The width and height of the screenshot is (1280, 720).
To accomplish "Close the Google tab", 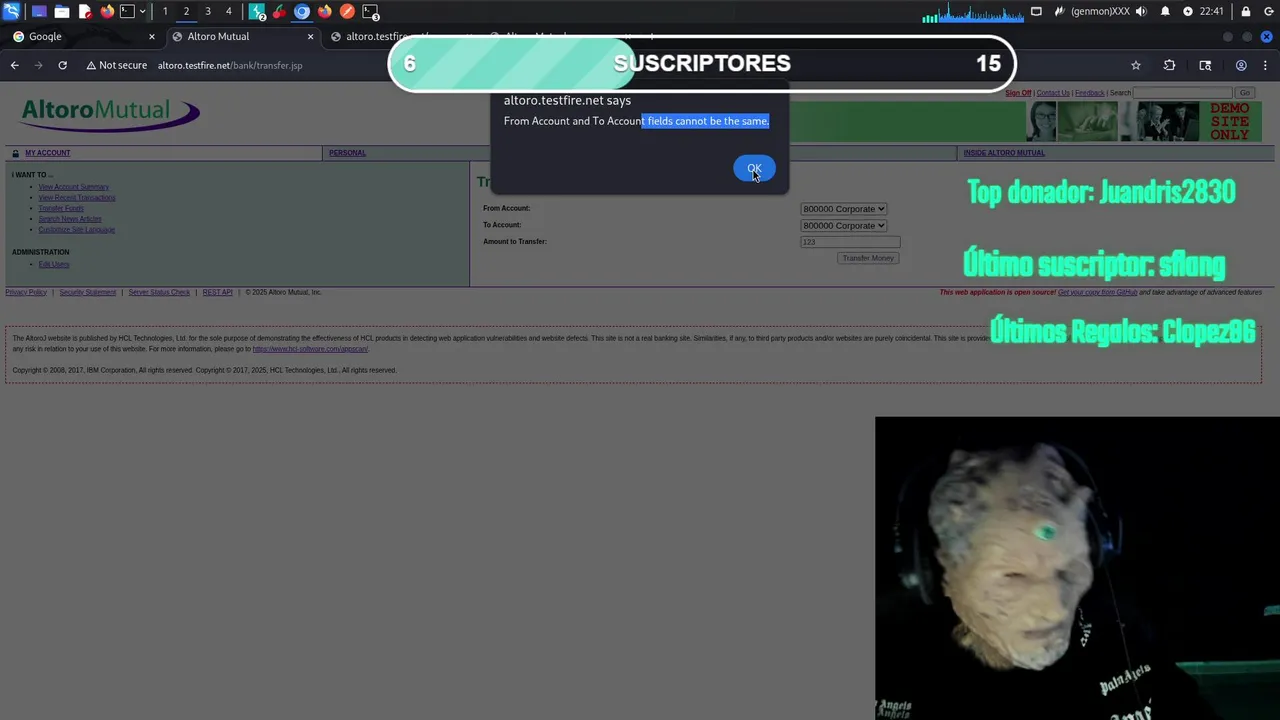I will [x=152, y=36].
